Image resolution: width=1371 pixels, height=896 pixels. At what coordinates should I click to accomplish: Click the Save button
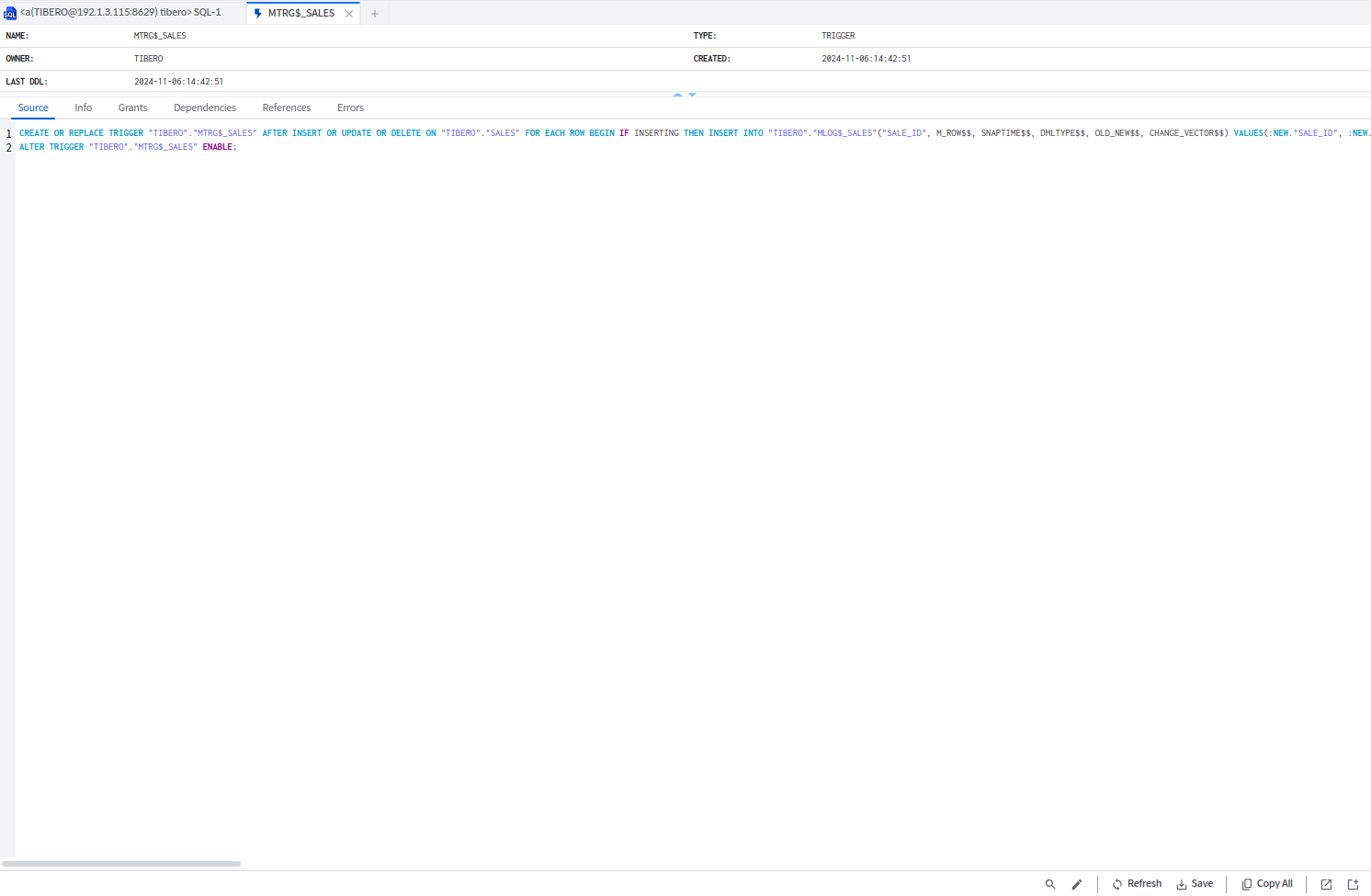(1195, 884)
